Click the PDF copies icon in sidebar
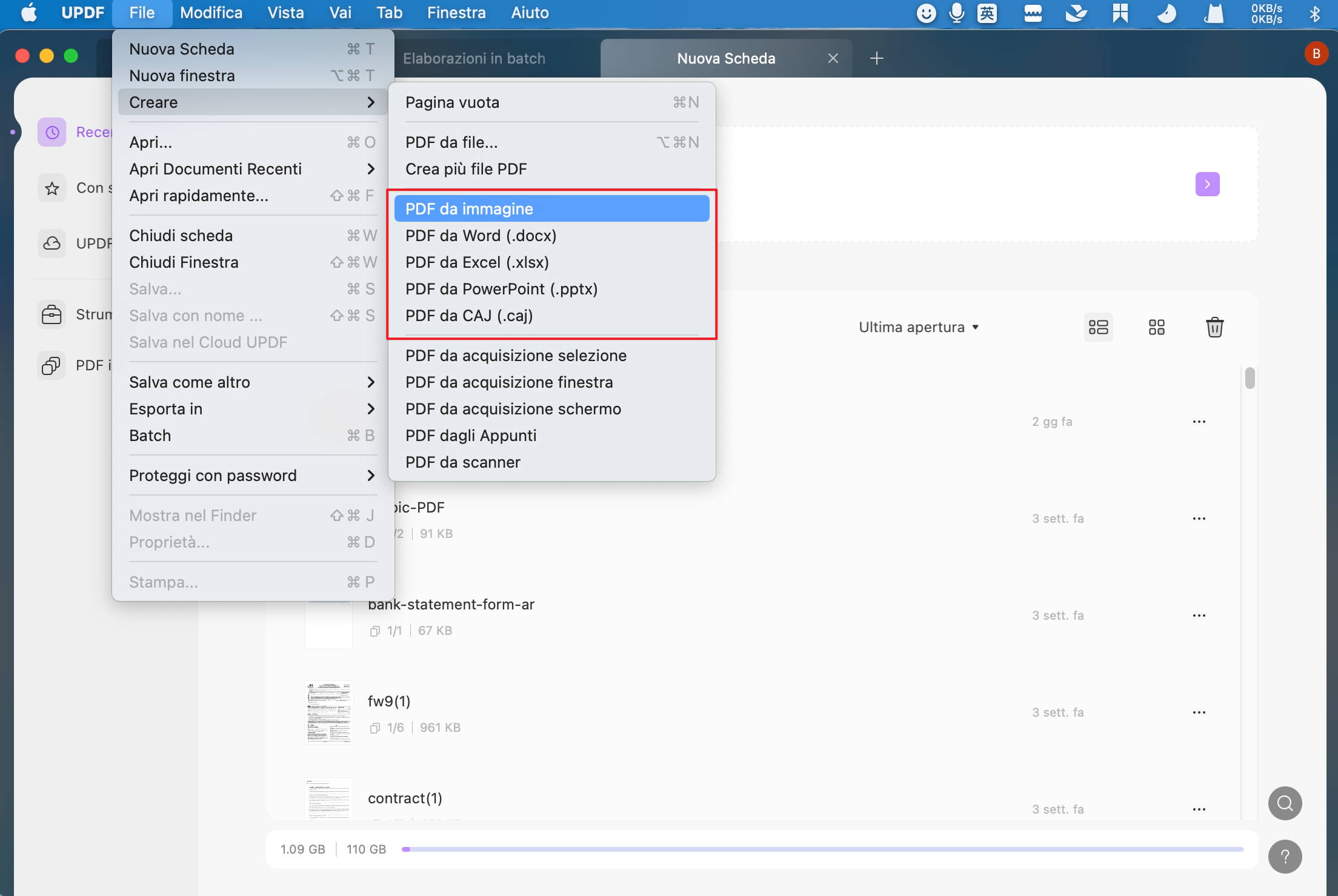The image size is (1338, 896). [52, 365]
